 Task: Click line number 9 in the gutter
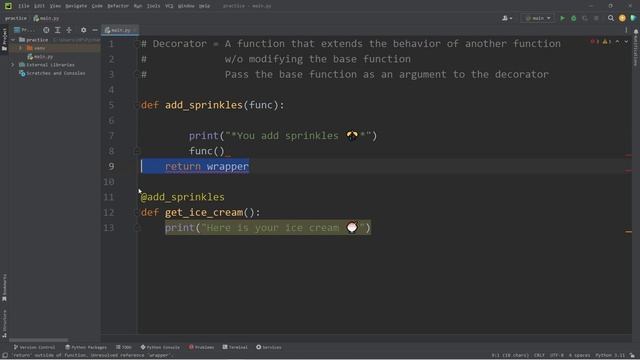click(x=111, y=167)
